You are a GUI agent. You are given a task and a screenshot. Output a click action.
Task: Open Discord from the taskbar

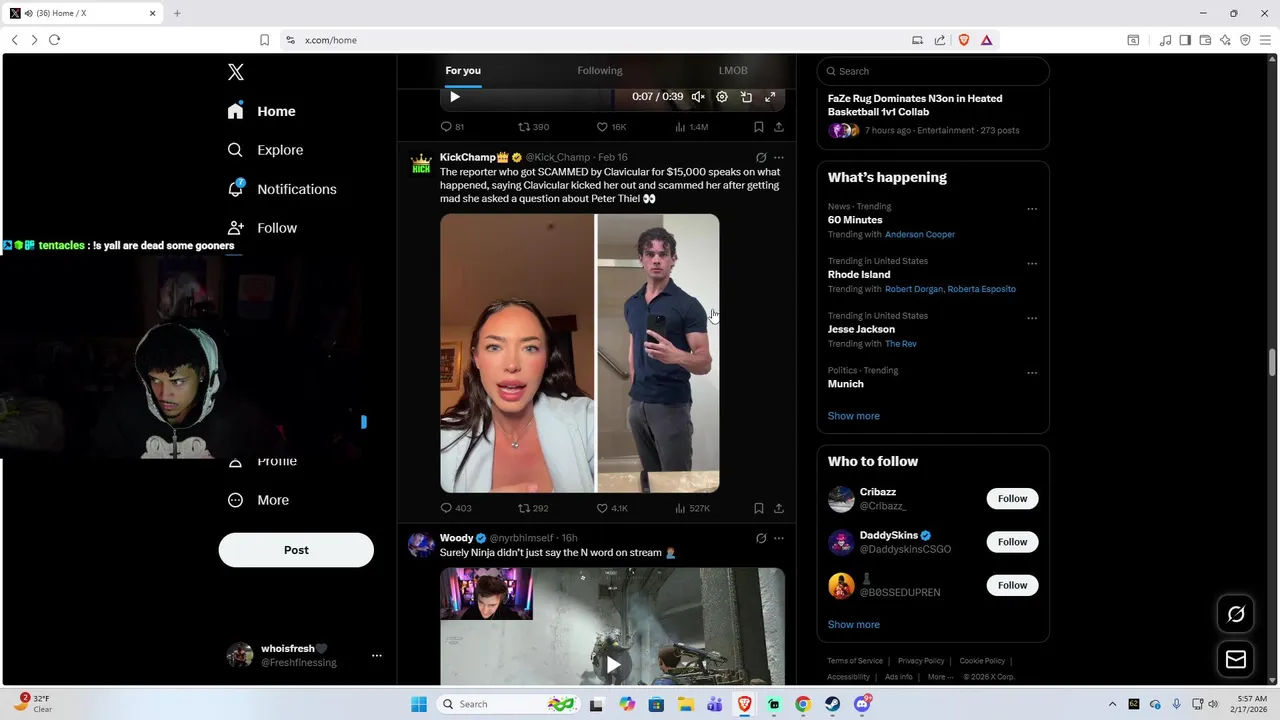pyautogui.click(x=862, y=704)
